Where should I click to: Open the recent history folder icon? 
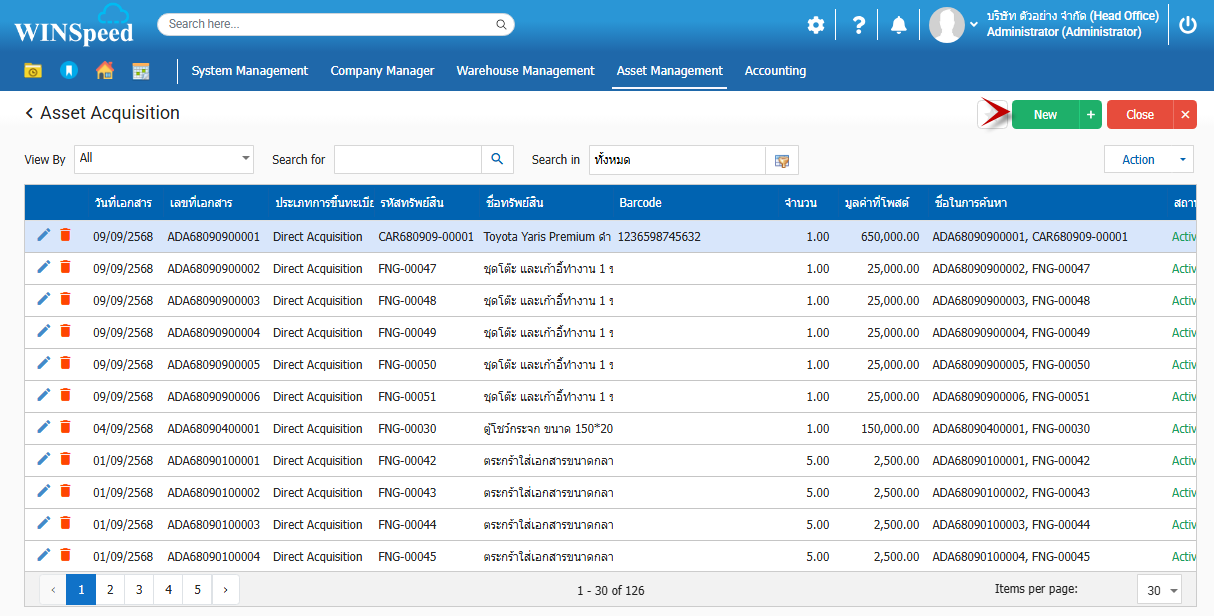pyautogui.click(x=33, y=71)
